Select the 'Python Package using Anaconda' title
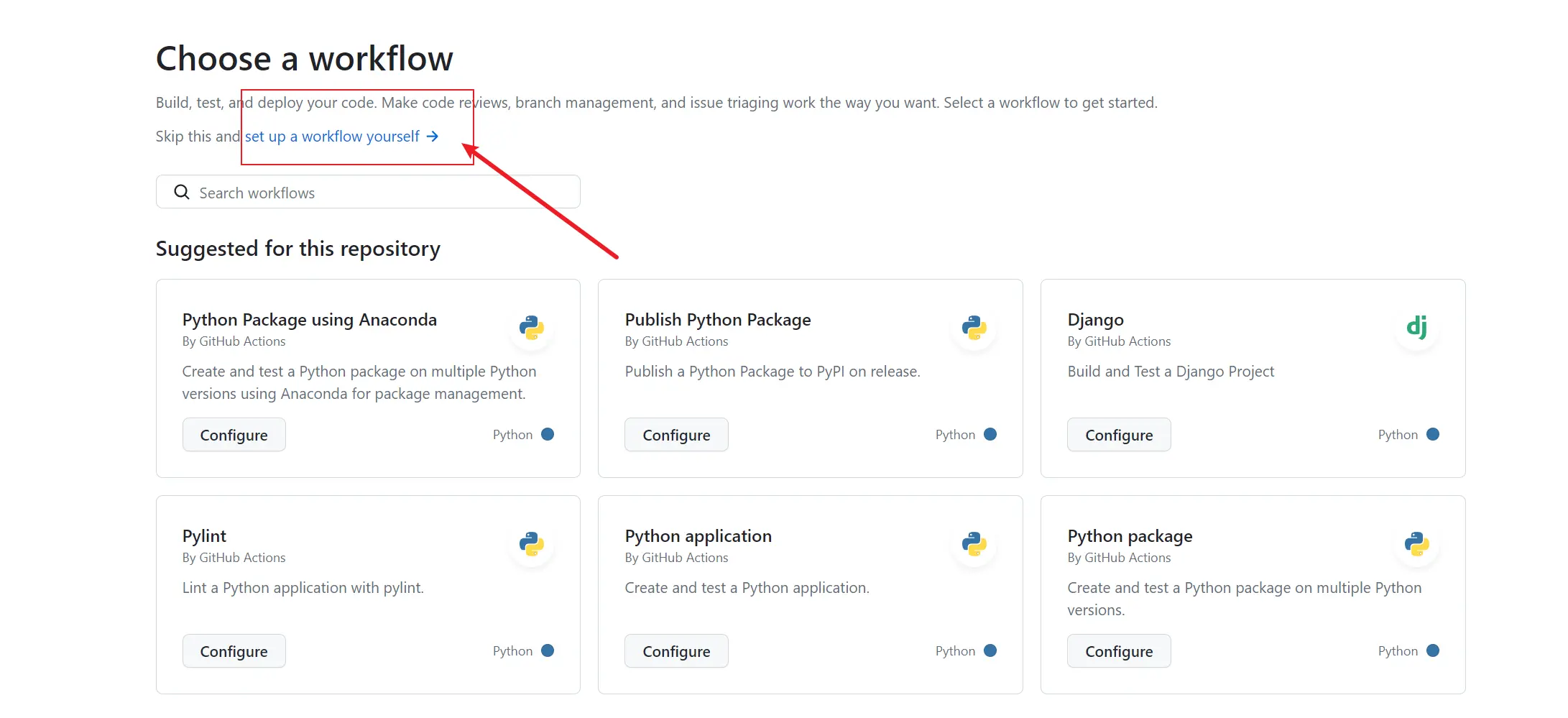Viewport: 1568px width, 718px height. (x=310, y=320)
